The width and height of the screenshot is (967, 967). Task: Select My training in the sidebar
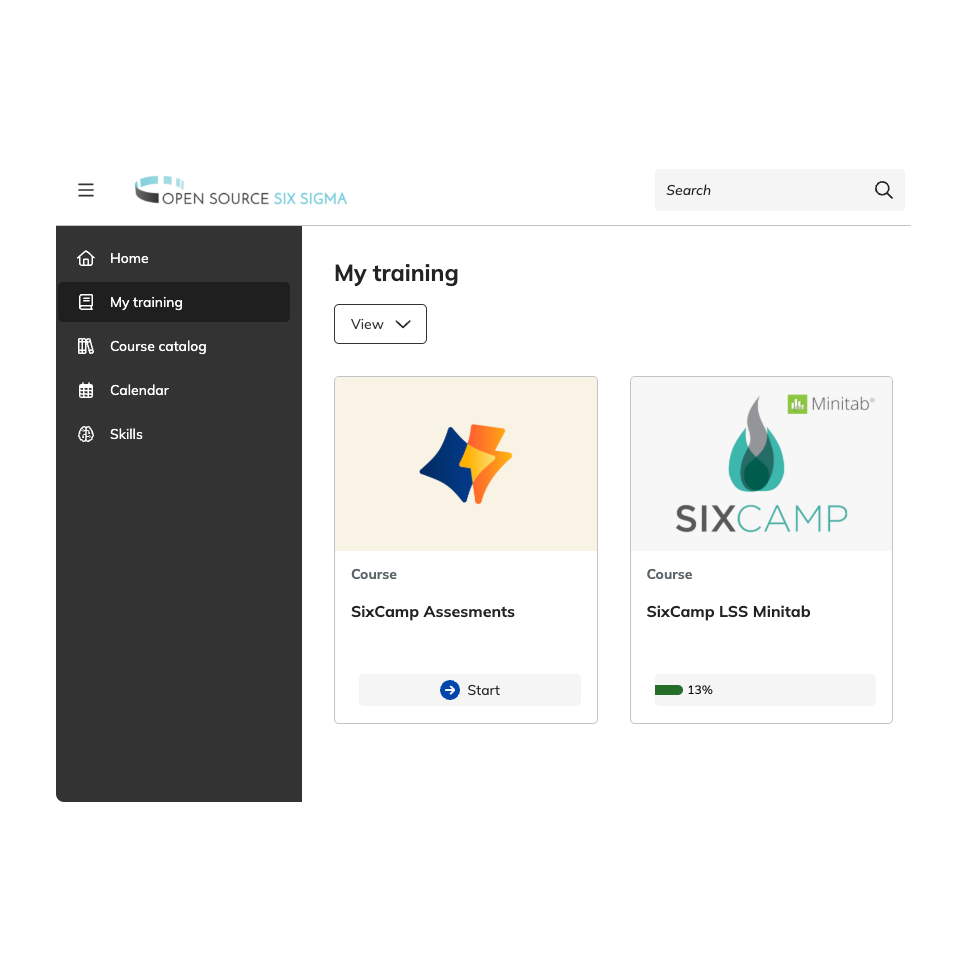point(146,302)
